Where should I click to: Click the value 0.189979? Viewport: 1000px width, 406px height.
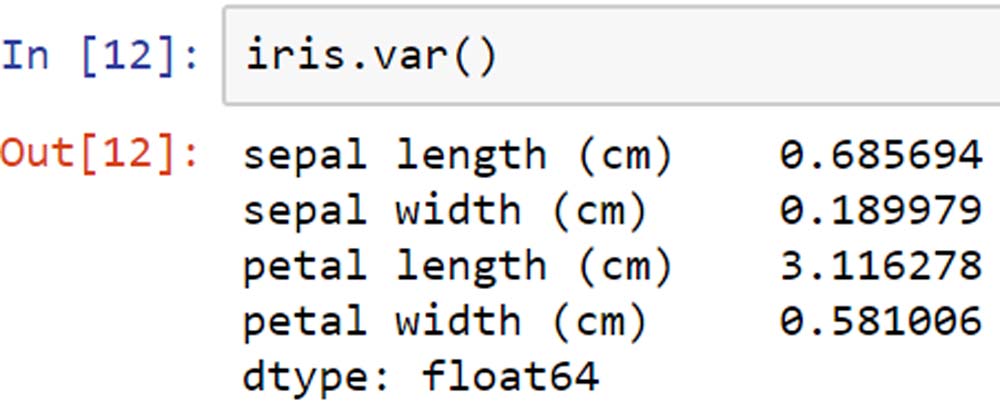(x=881, y=210)
